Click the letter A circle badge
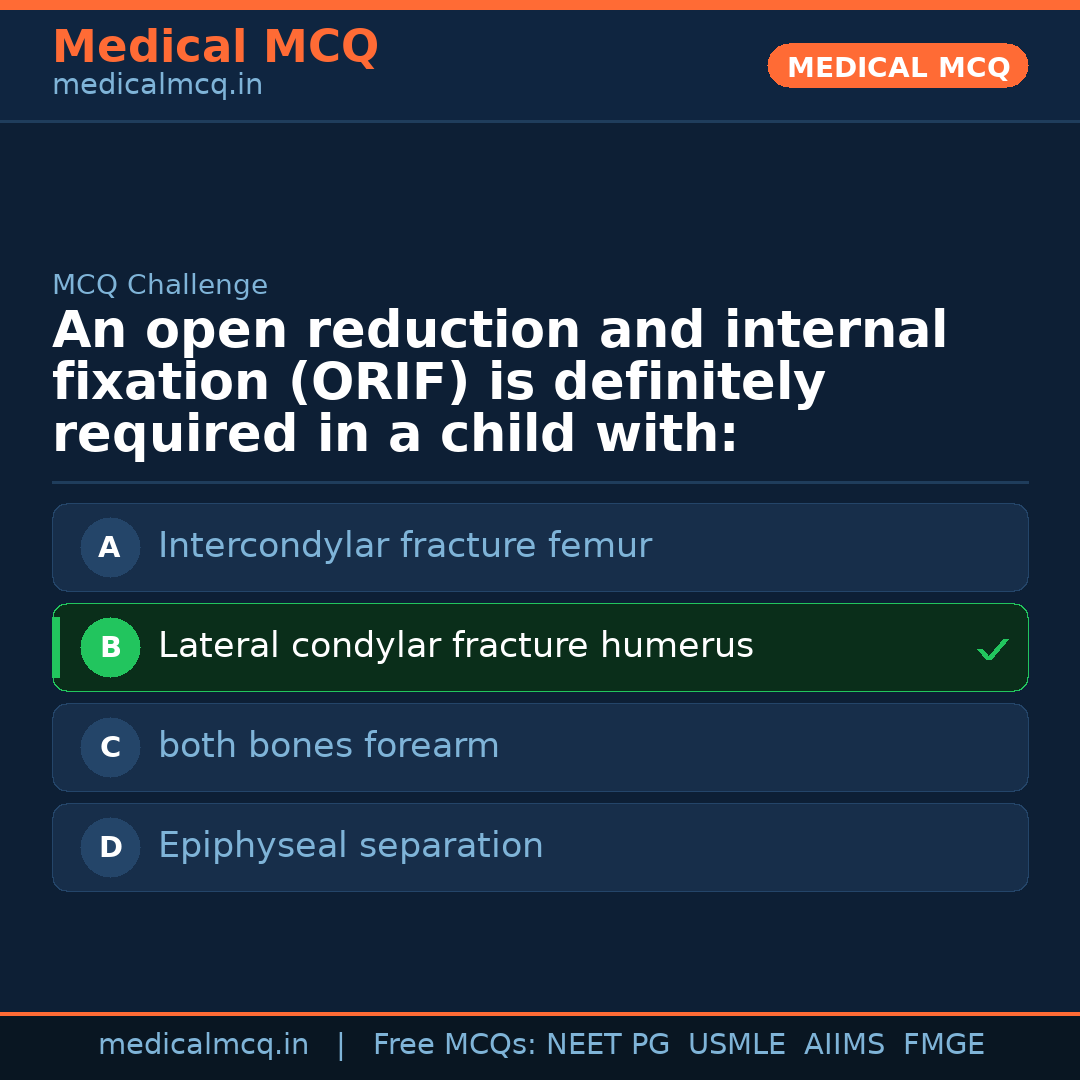 (x=110, y=547)
